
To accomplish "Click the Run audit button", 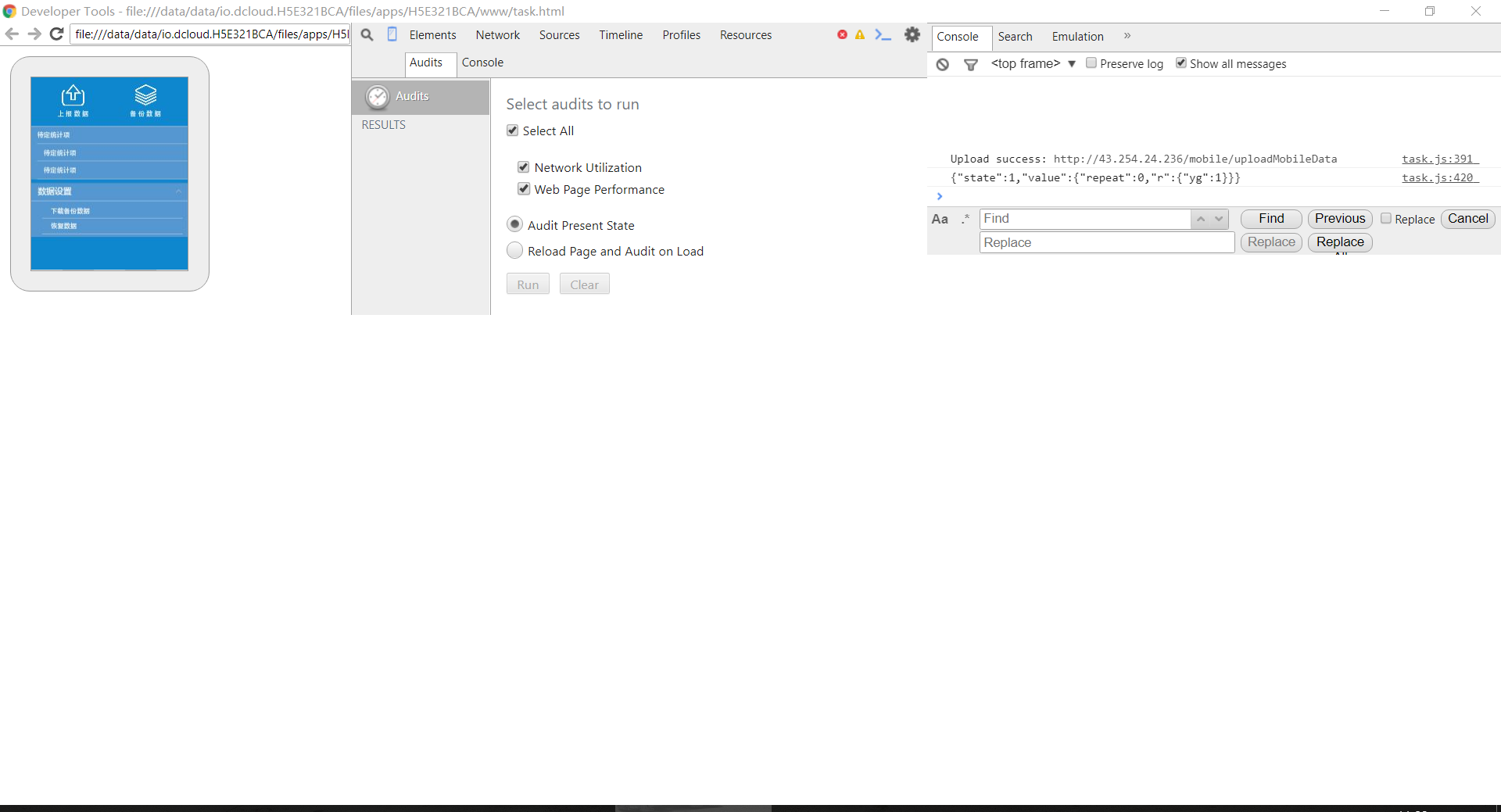I will 528,284.
